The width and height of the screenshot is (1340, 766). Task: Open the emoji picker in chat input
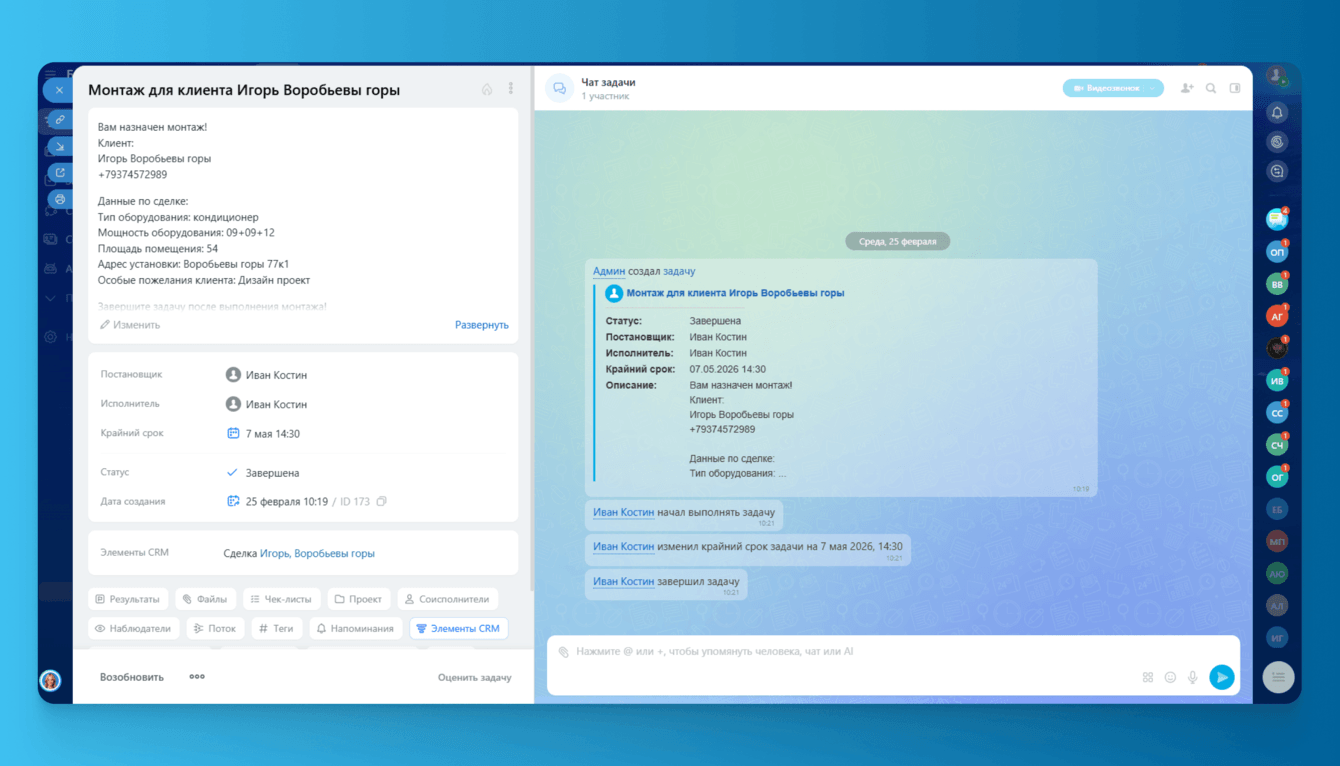(x=1170, y=677)
